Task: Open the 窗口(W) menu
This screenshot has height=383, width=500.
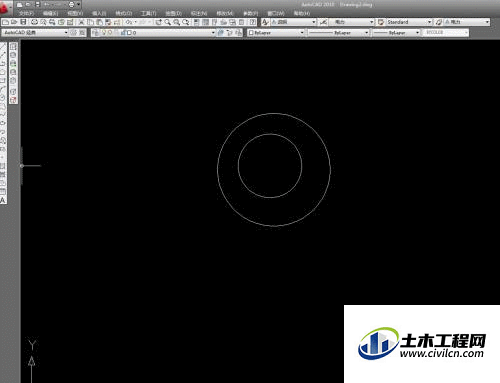Action: point(276,13)
